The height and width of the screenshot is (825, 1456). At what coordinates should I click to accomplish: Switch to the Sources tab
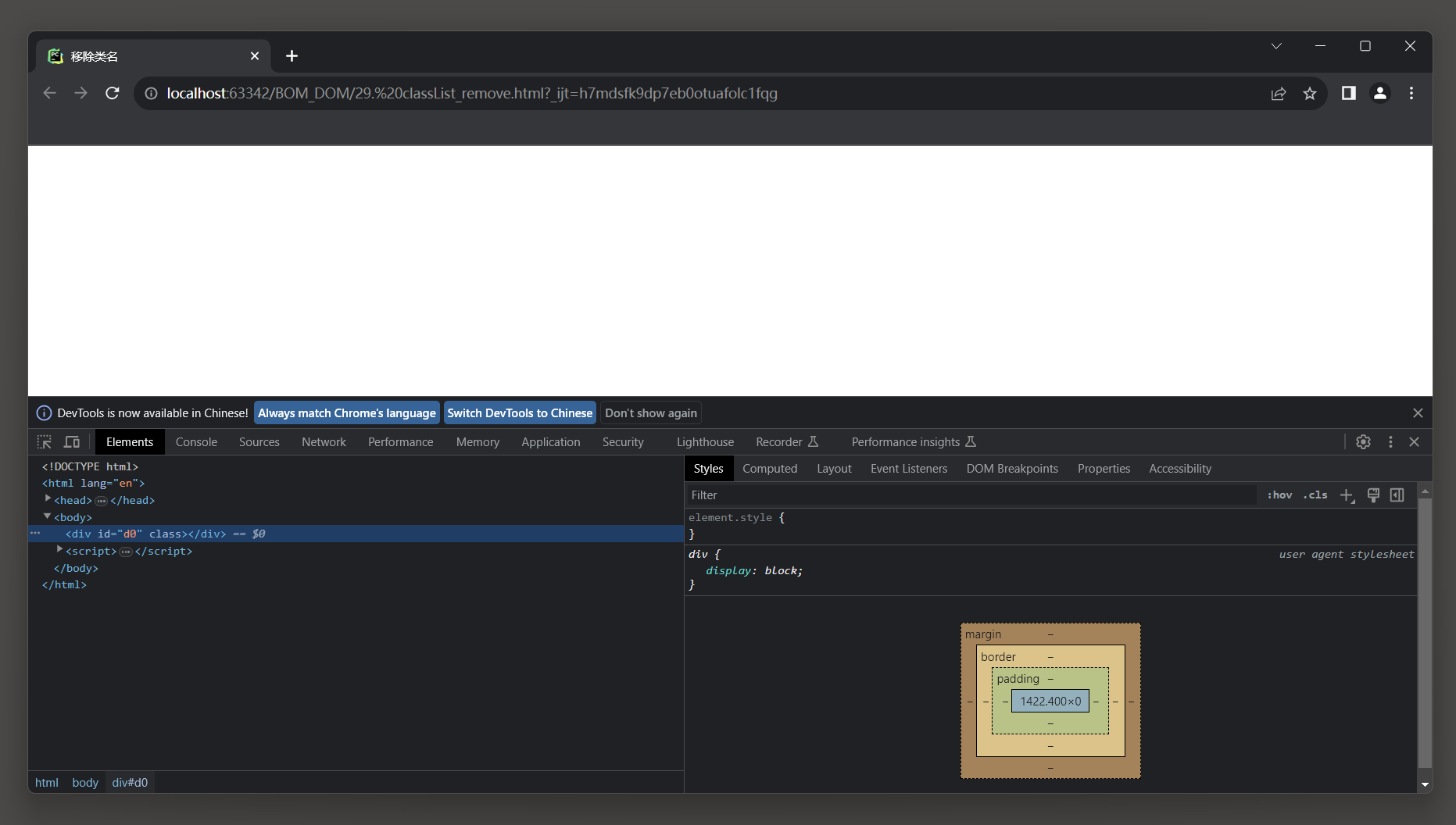[259, 442]
